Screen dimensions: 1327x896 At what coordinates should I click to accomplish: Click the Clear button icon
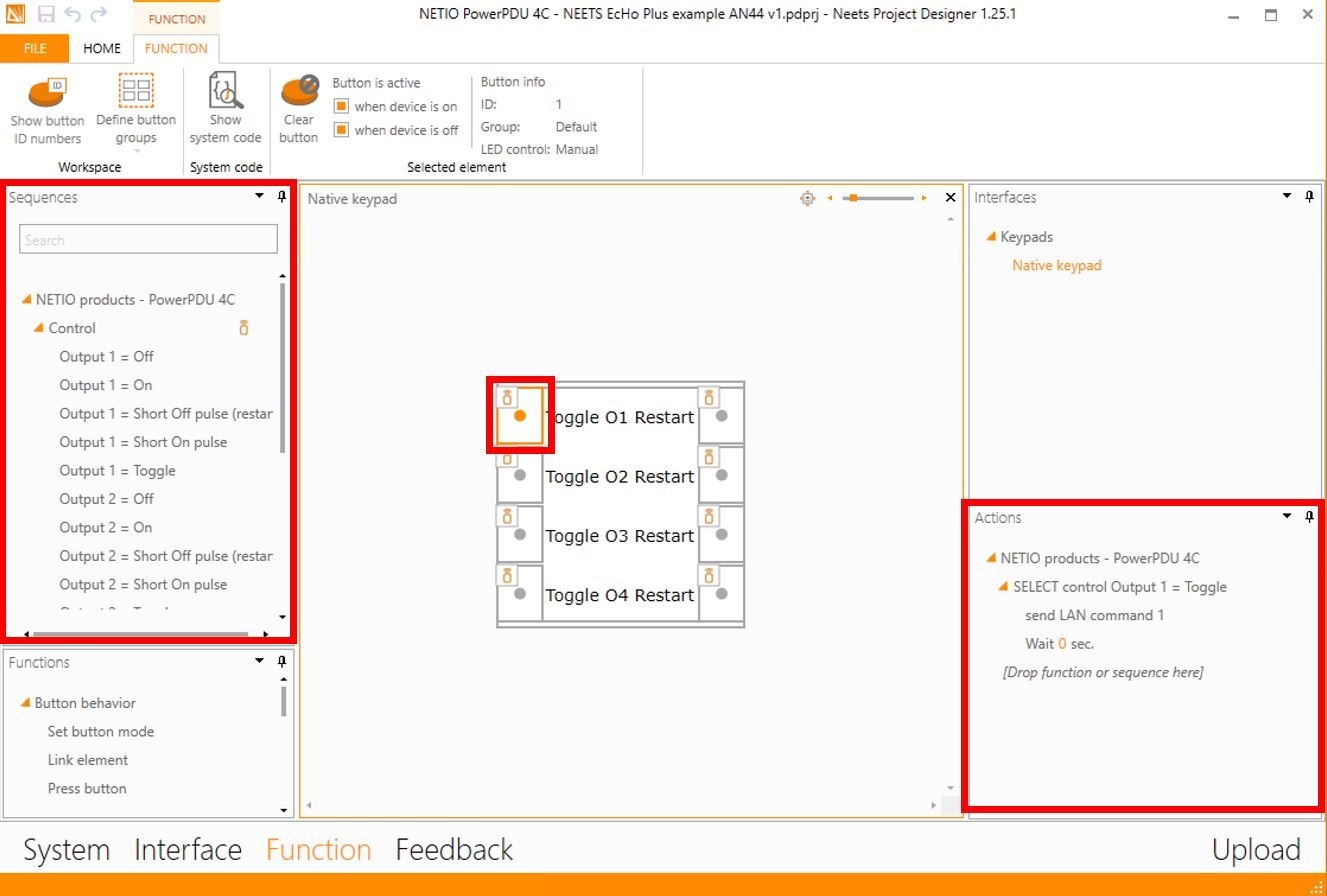[x=299, y=90]
